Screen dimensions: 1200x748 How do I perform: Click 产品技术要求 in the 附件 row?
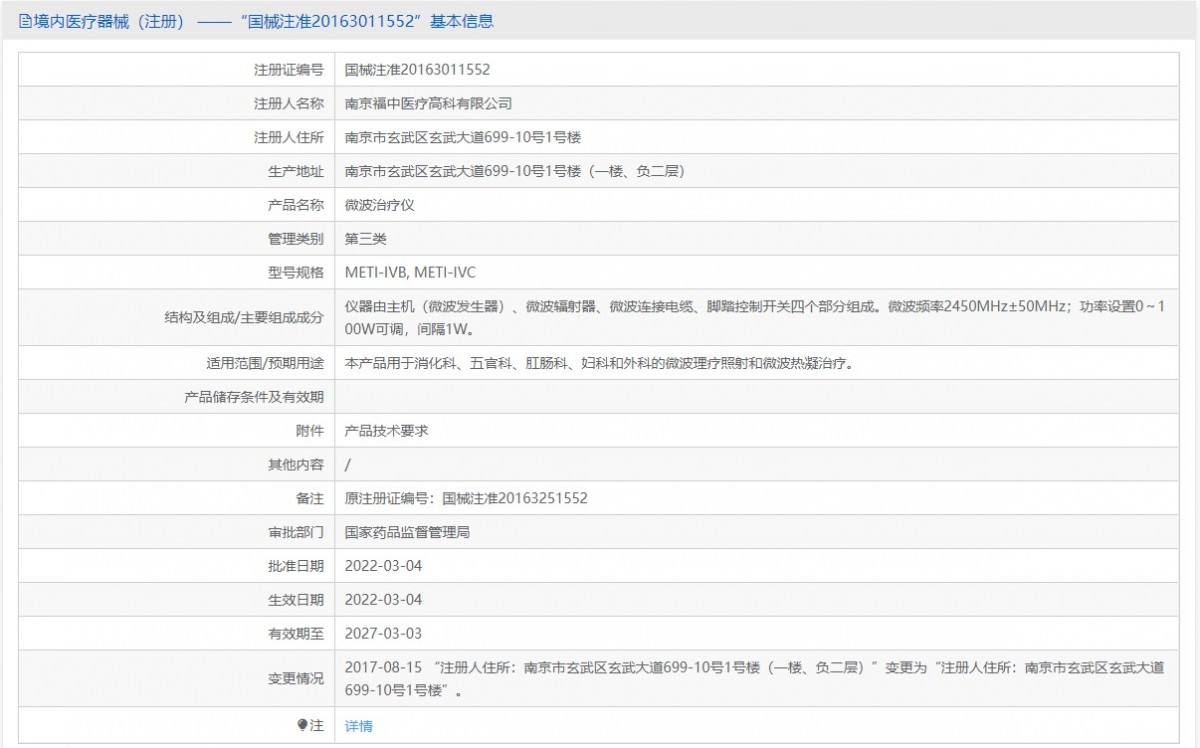click(x=386, y=430)
